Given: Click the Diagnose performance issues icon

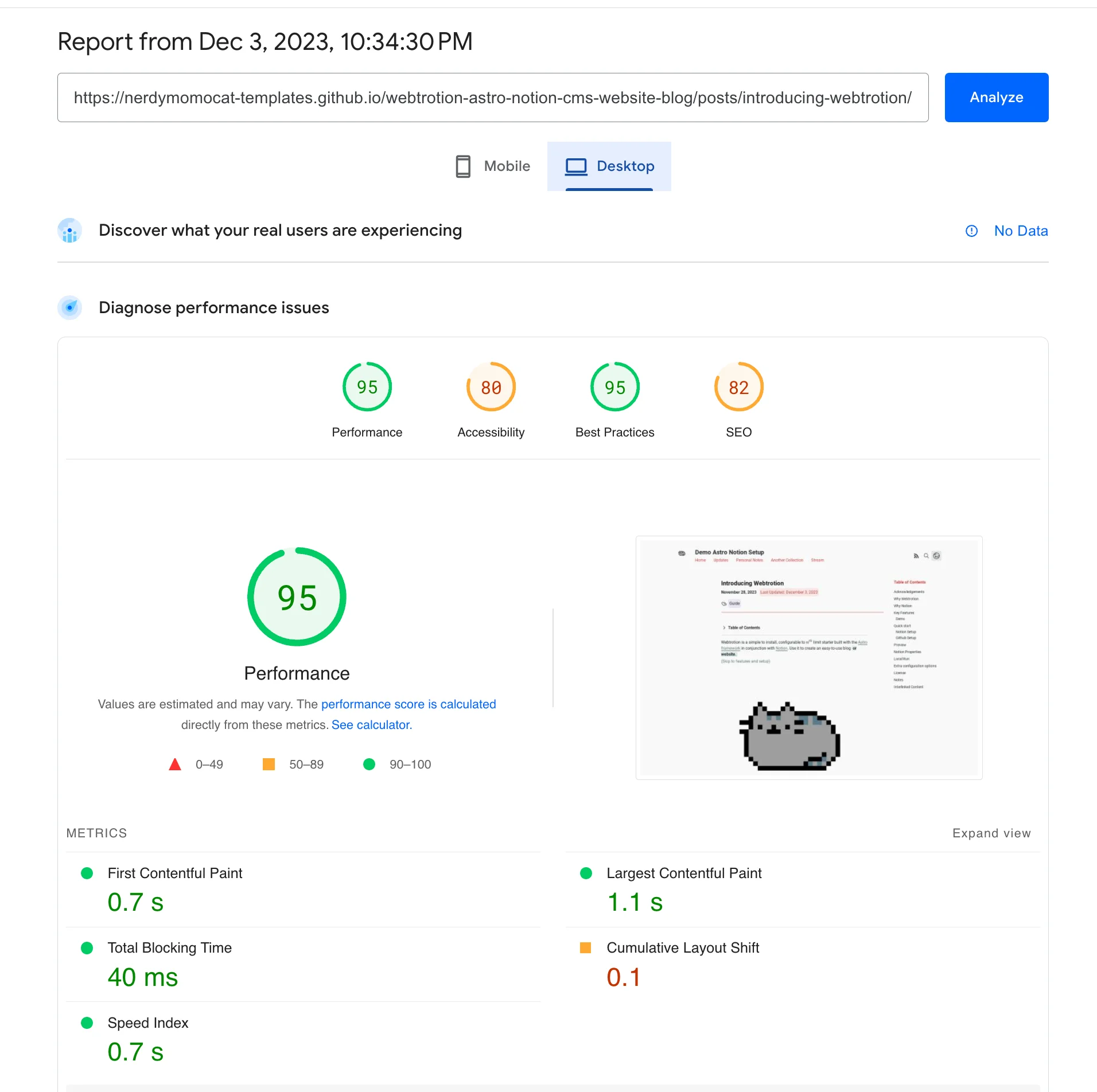Looking at the screenshot, I should tap(70, 308).
